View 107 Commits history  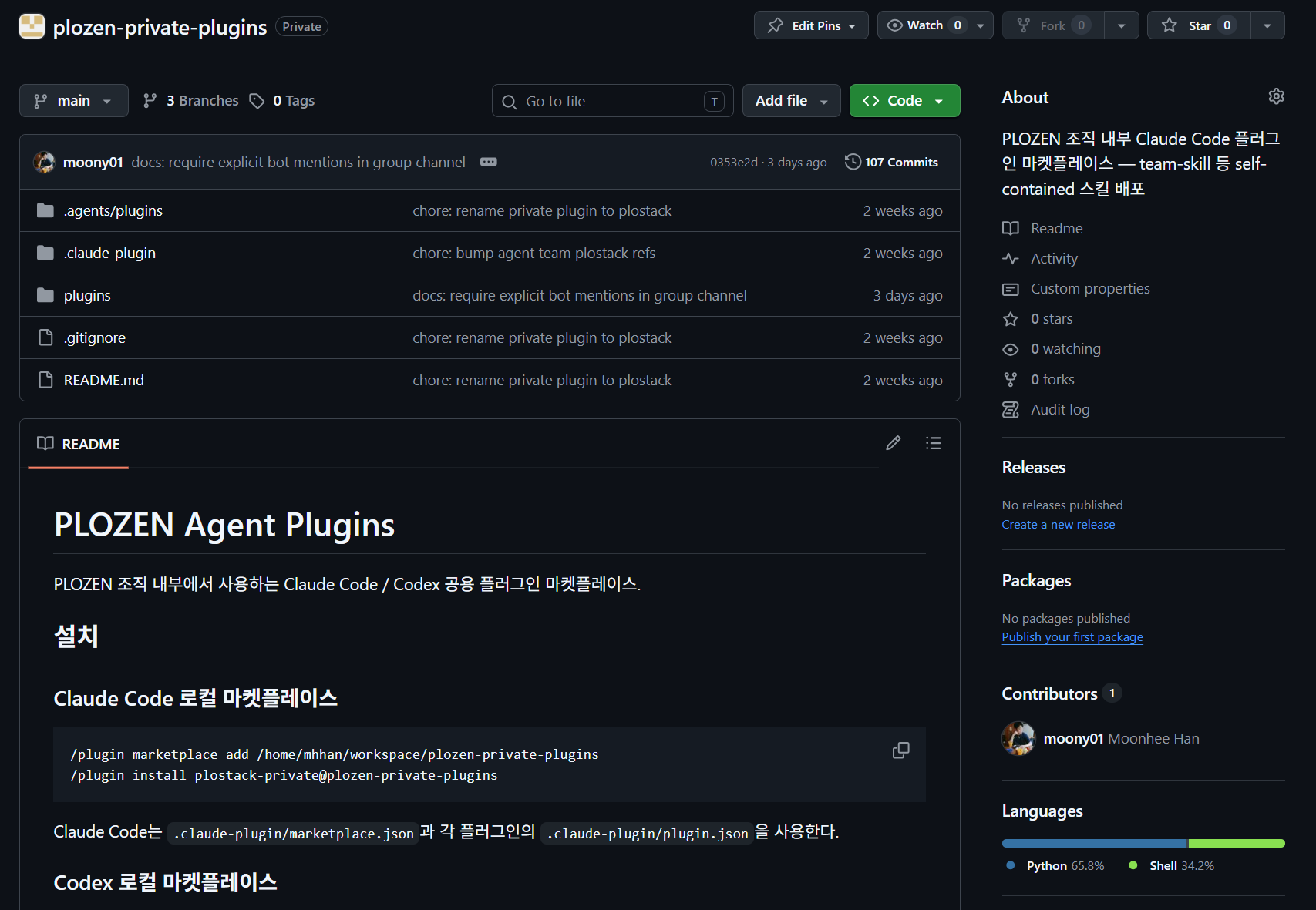pos(892,162)
